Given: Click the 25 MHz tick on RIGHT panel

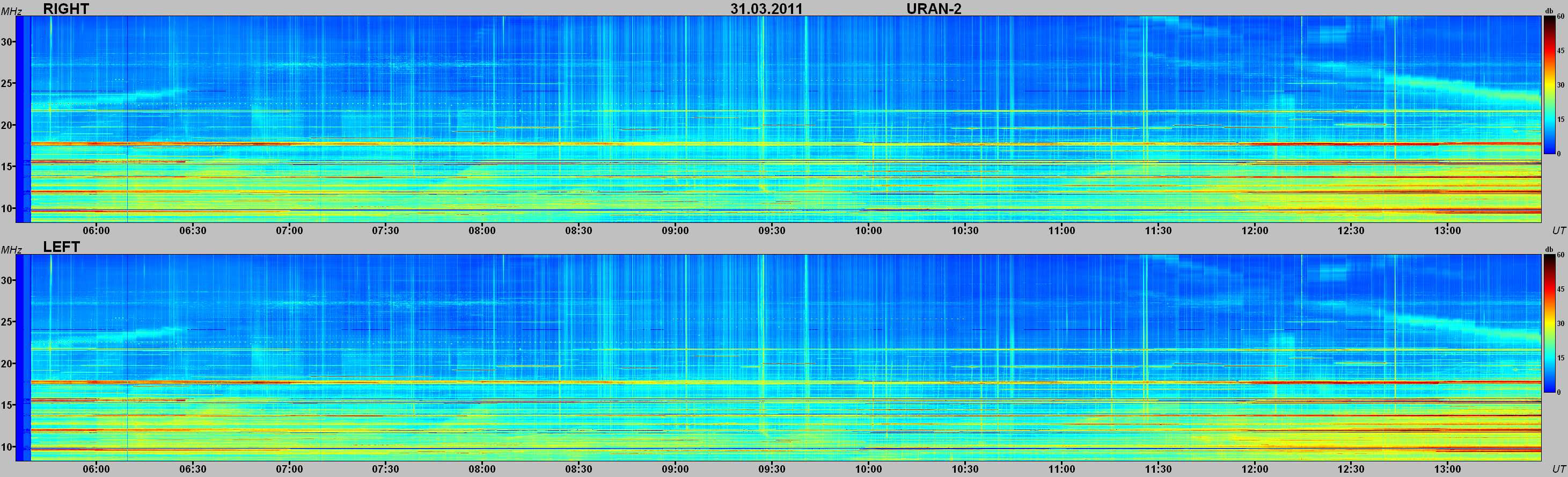Looking at the screenshot, I should 6,83.
